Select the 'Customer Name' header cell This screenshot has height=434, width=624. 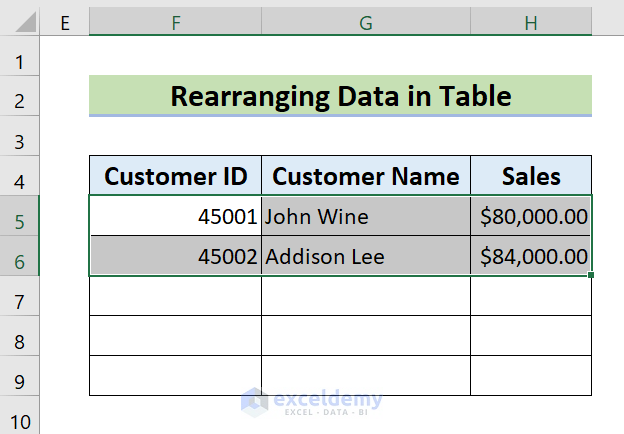click(366, 176)
